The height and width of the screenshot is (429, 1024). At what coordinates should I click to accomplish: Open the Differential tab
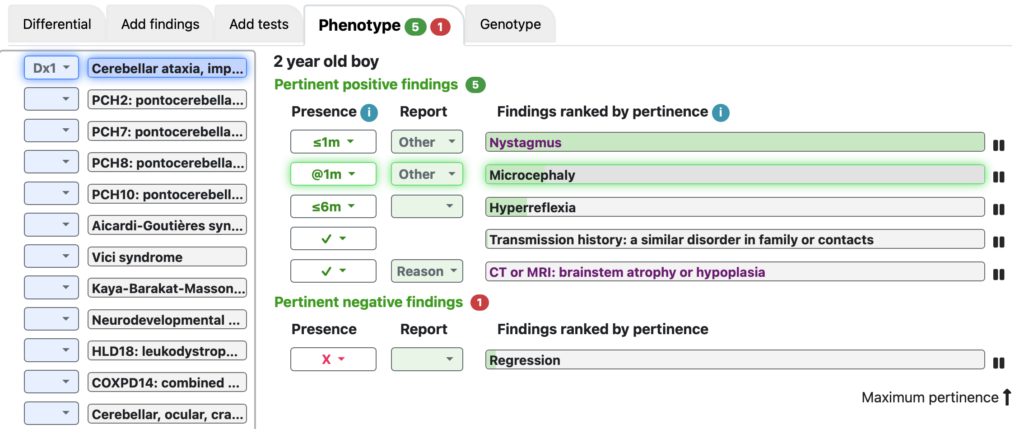click(x=57, y=25)
